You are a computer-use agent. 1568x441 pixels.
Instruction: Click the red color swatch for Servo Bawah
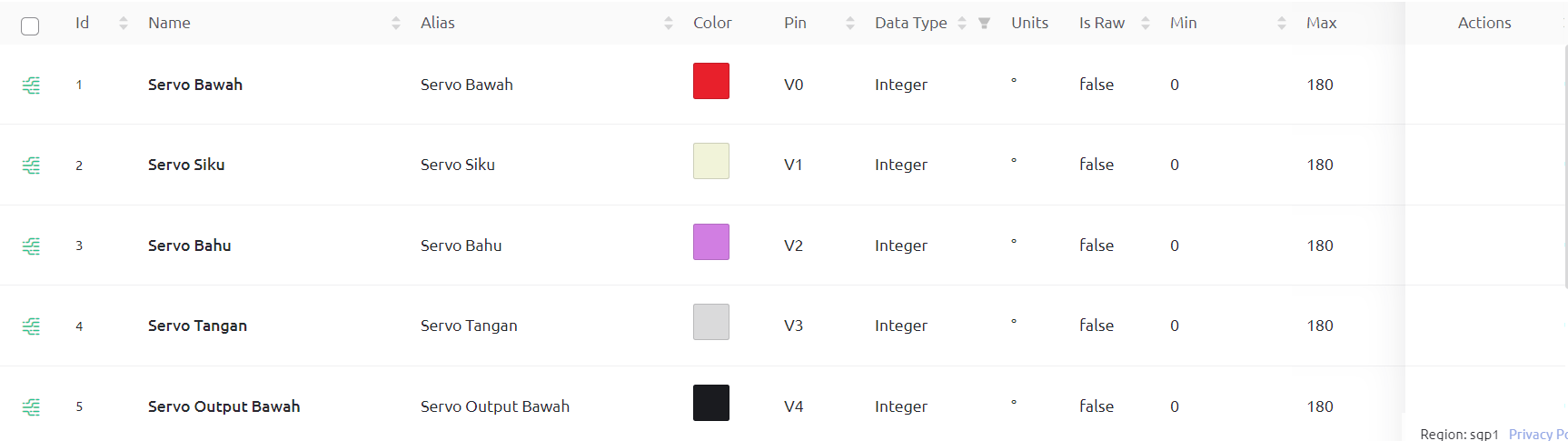tap(711, 81)
